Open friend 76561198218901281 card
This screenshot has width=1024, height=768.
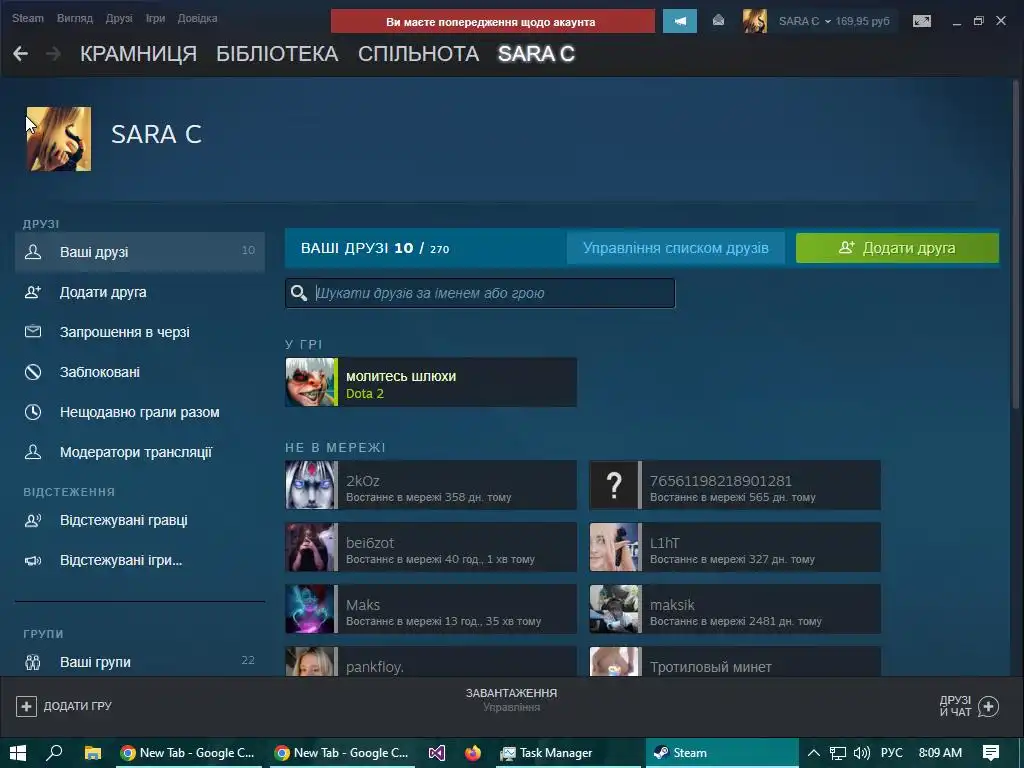click(x=735, y=485)
